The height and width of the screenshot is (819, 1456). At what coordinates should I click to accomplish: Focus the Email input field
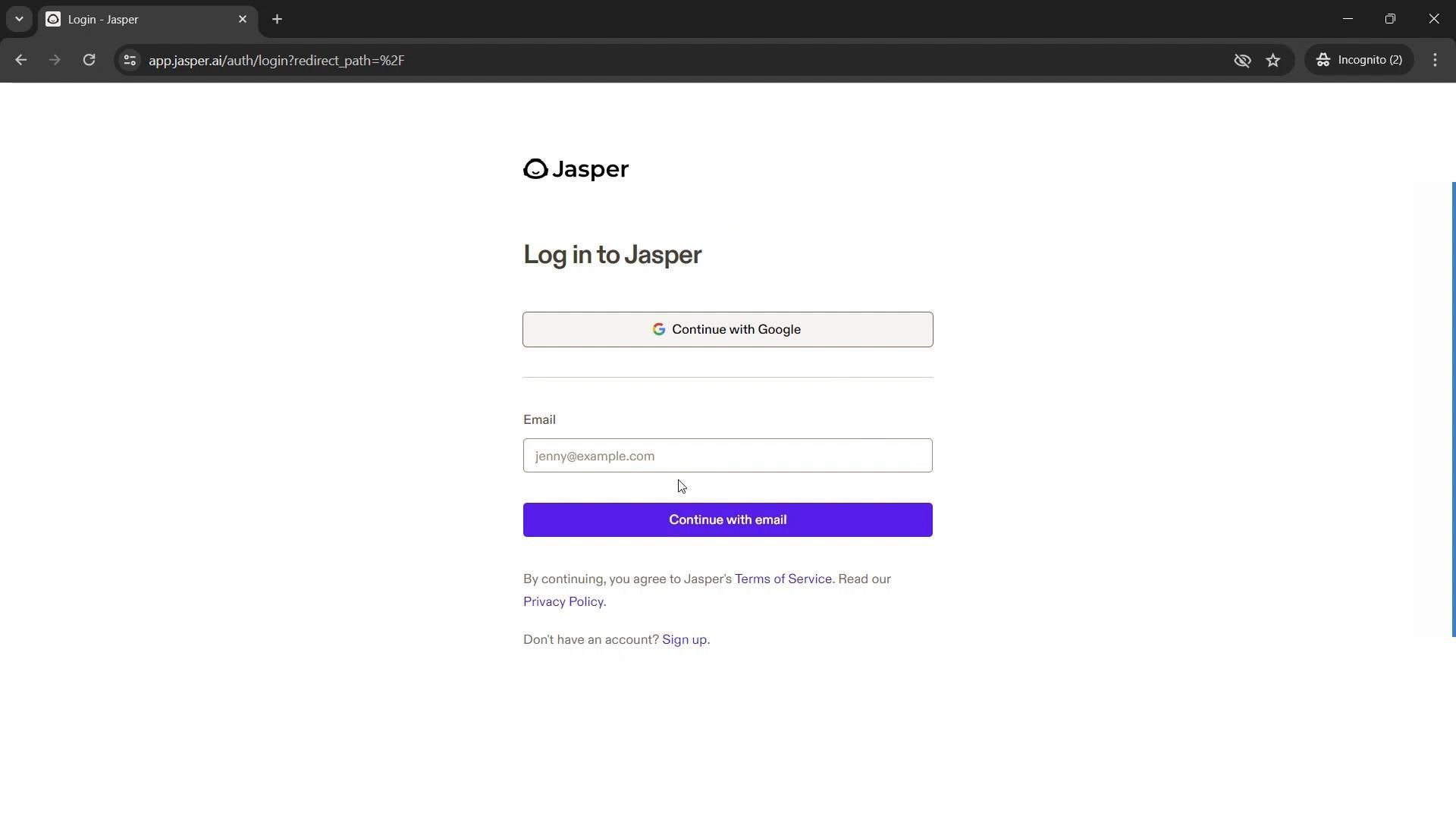click(x=727, y=456)
